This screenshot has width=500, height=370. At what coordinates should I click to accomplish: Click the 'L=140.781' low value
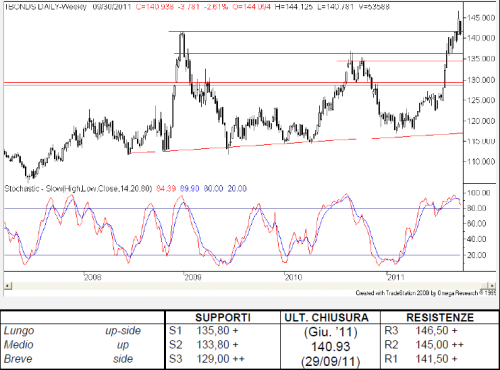335,6
